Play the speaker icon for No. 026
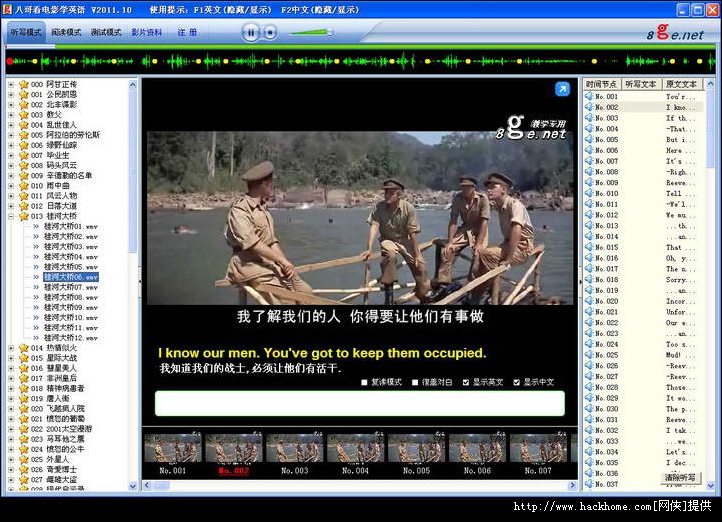Screen dimensions: 722x522 point(589,365)
